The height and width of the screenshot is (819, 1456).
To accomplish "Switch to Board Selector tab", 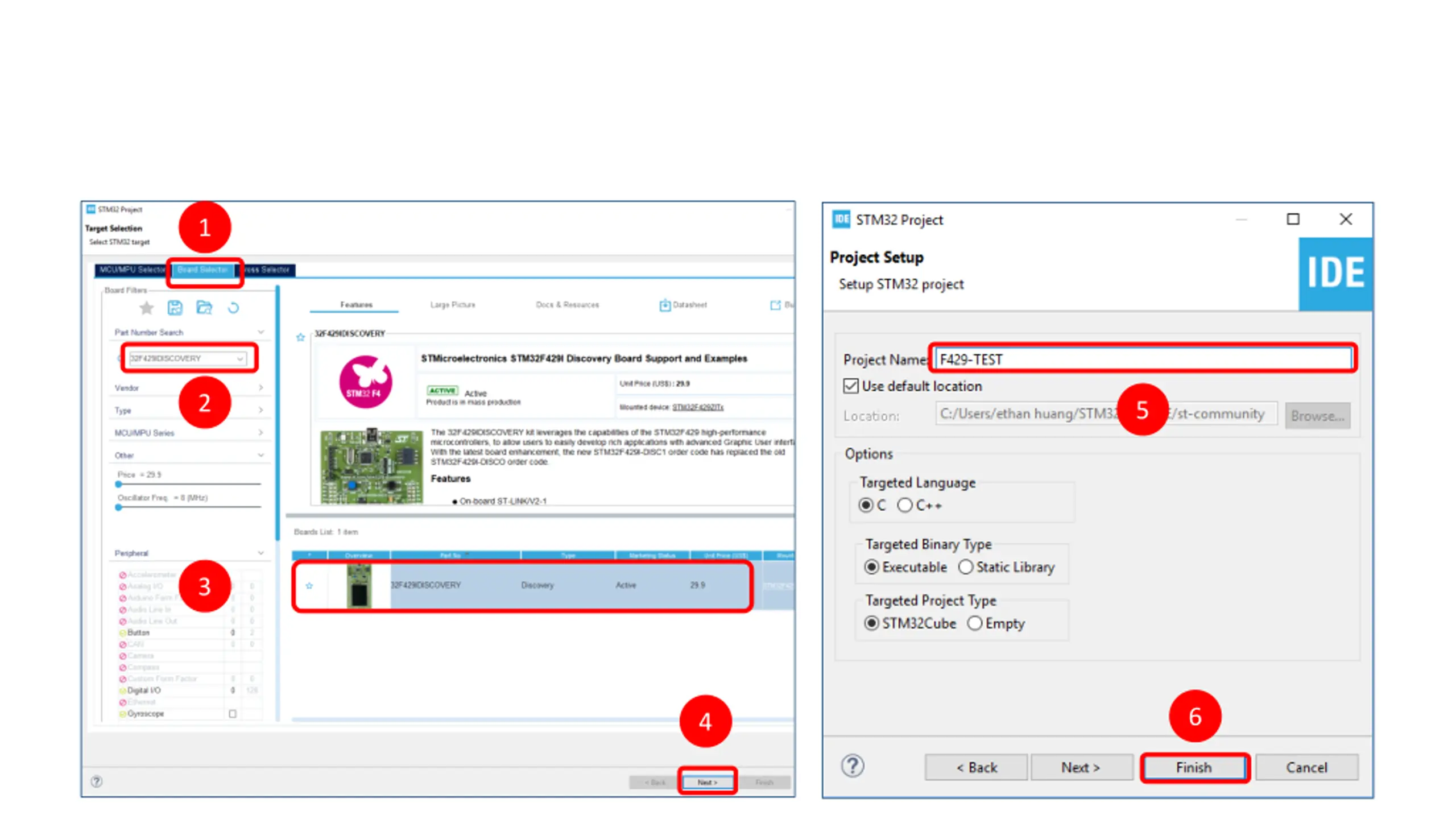I will point(202,270).
